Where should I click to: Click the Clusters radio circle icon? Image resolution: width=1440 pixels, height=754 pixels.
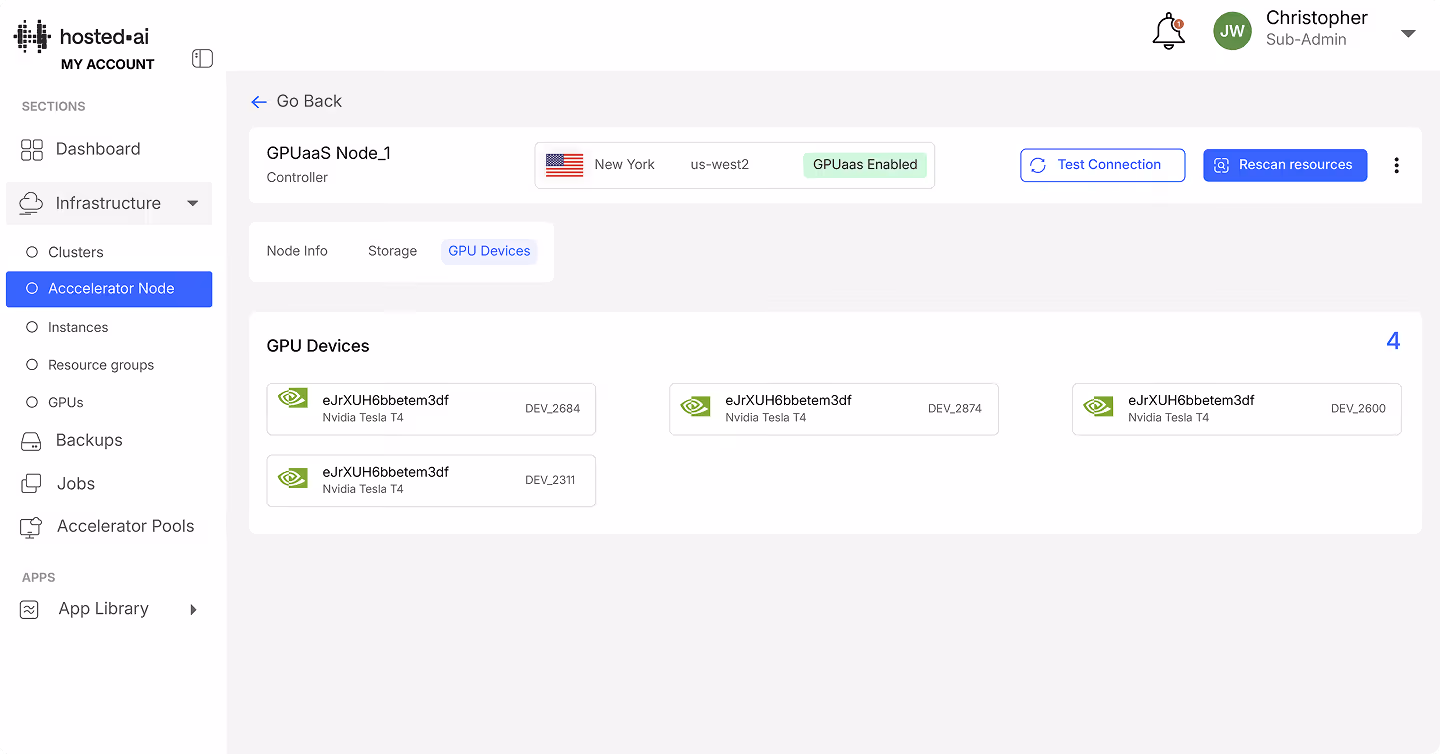click(x=31, y=252)
